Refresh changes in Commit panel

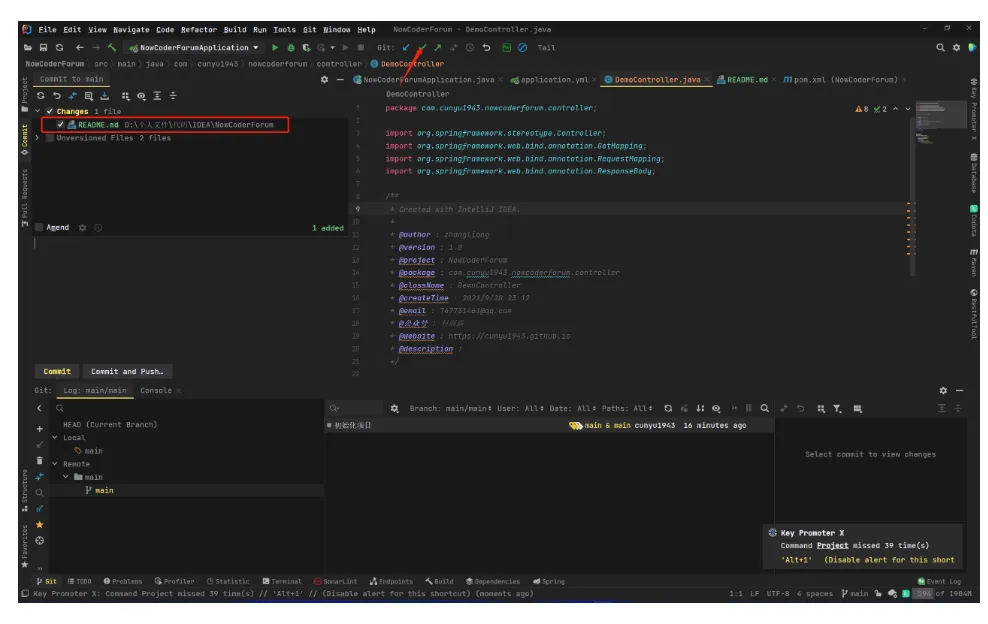[x=41, y=96]
